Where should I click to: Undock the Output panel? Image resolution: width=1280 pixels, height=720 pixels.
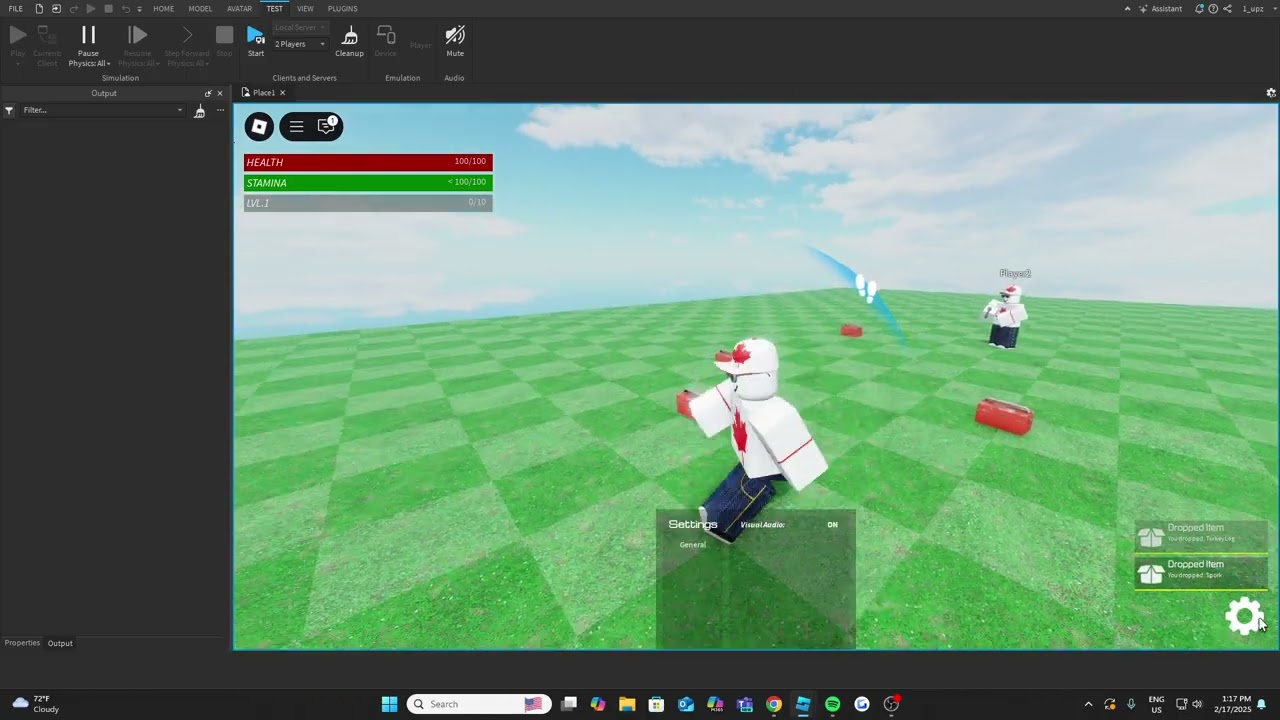pyautogui.click(x=208, y=93)
